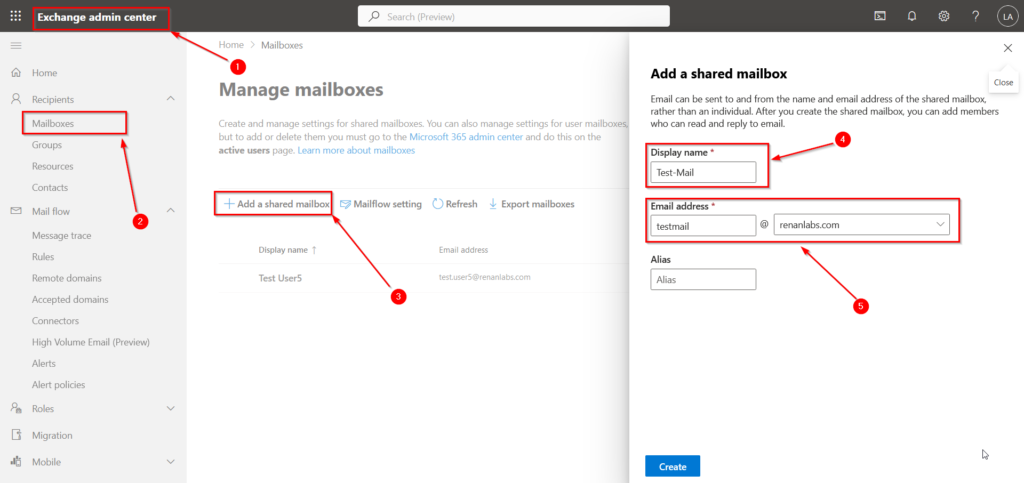Follow Learn more about mailboxes link

[356, 150]
